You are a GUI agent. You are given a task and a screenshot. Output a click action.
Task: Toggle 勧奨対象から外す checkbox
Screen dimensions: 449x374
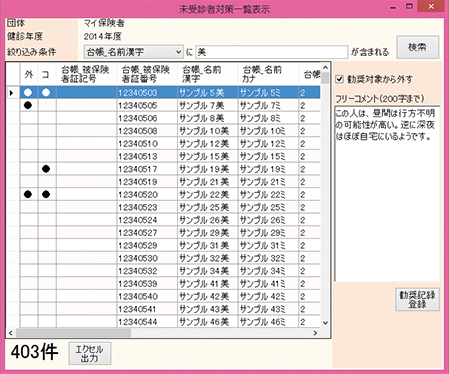[340, 79]
